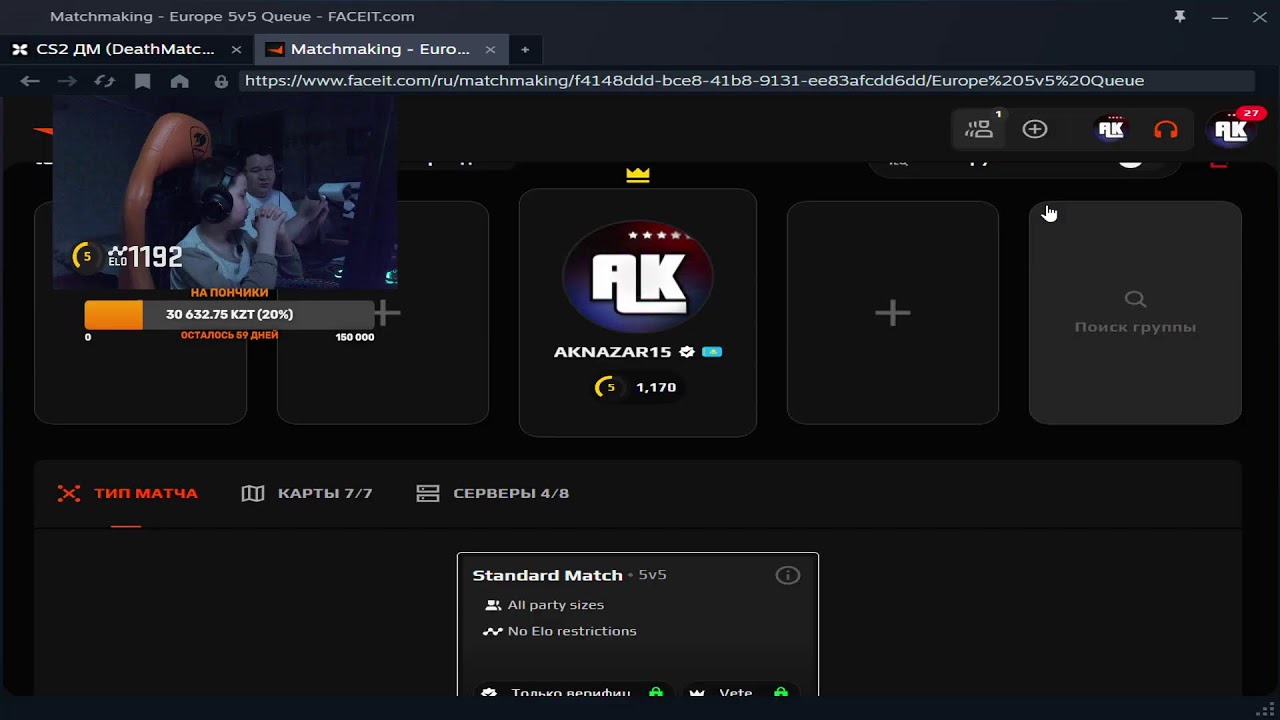Click the streamer webcam overlay
Screen dimensions: 1280x720
coord(225,193)
